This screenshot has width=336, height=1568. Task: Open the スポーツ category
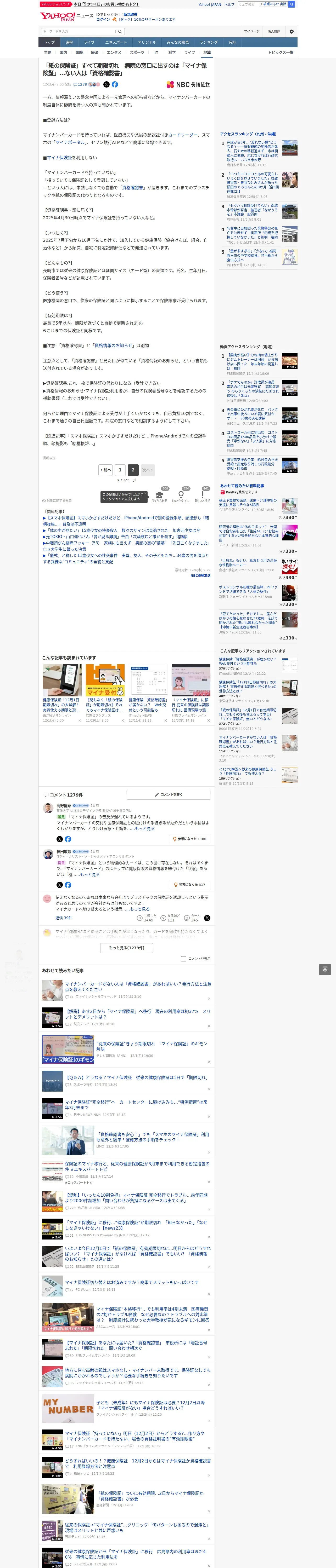point(137,52)
